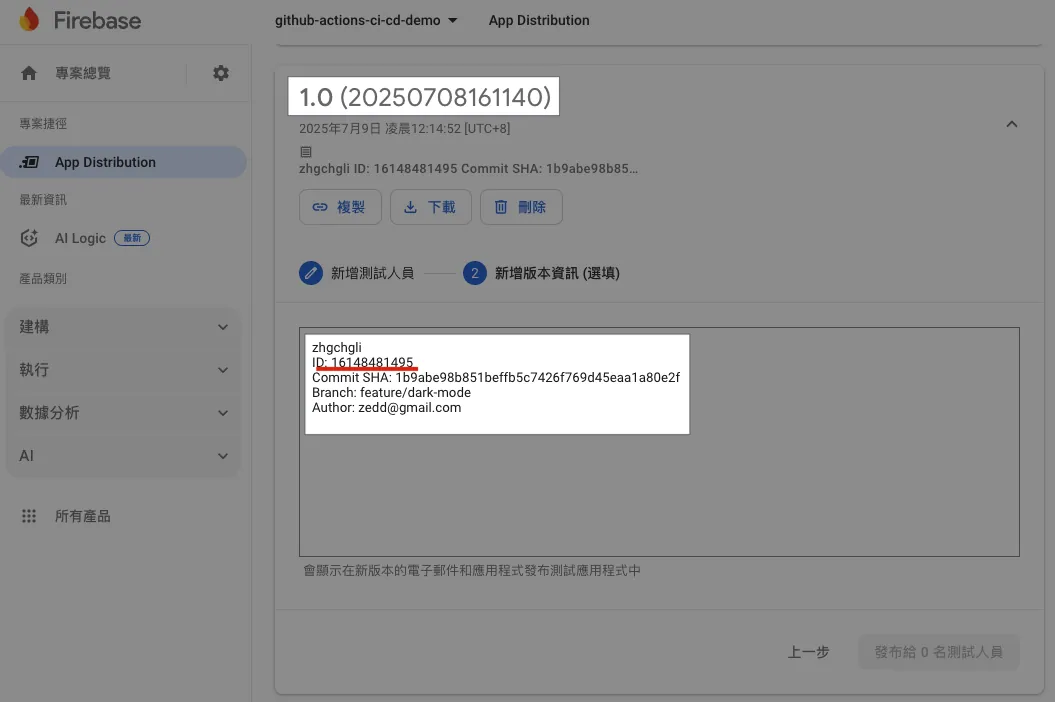Click the App Distribution sidebar icon
Screen dimensions: 1055x702
[x=30, y=162]
